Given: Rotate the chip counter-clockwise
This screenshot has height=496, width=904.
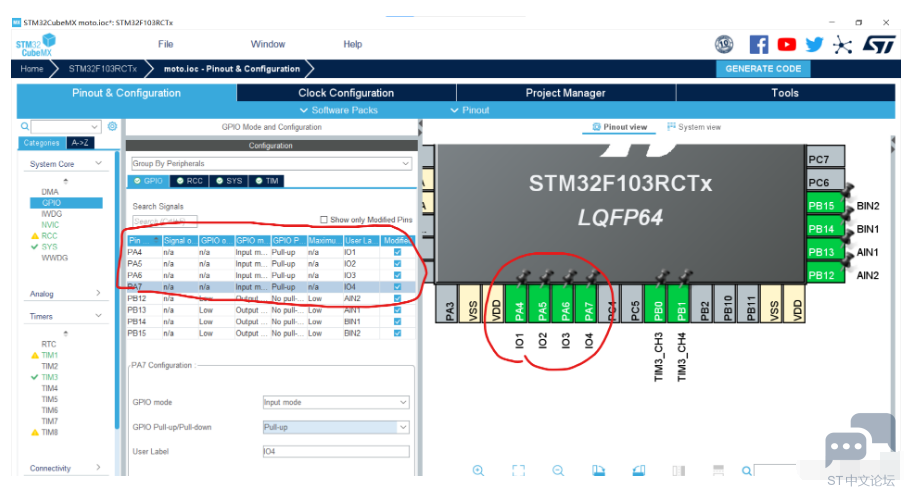Looking at the screenshot, I should [x=639, y=471].
